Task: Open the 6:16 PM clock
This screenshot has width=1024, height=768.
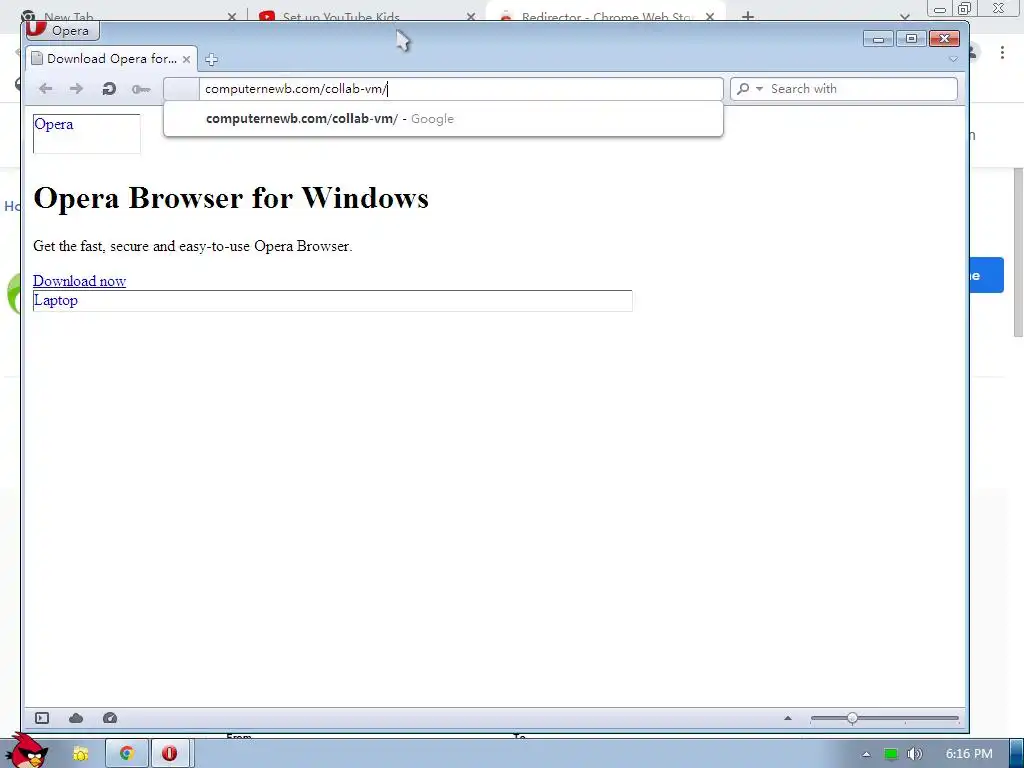Action: (968, 754)
